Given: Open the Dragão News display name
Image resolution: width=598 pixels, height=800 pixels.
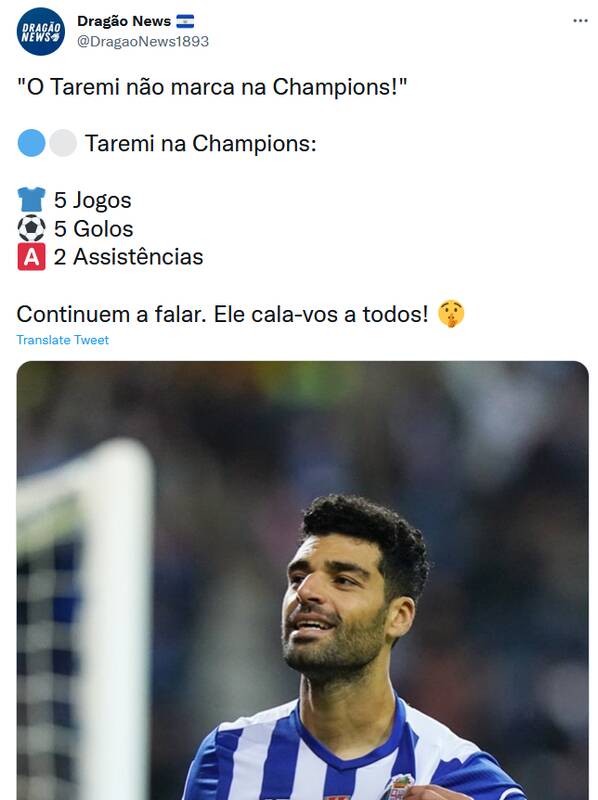Looking at the screenshot, I should pyautogui.click(x=124, y=21).
